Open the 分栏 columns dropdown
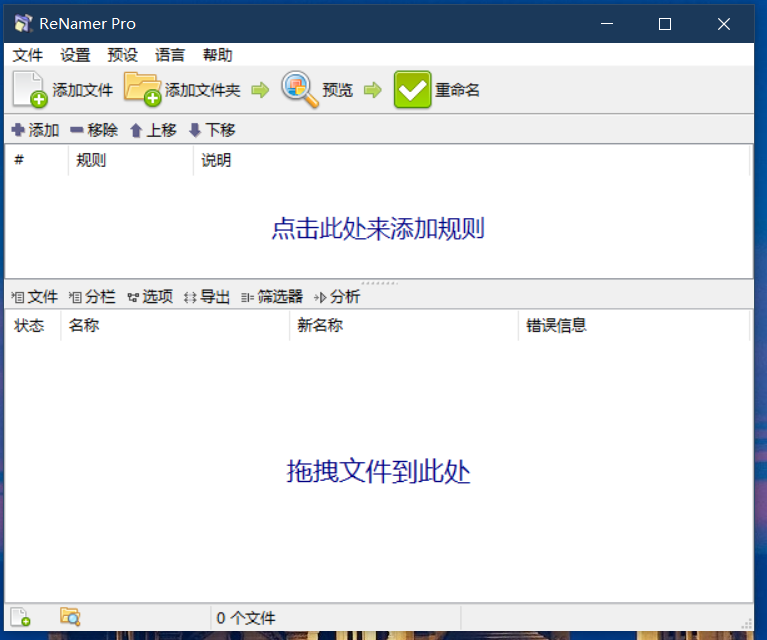 point(92,297)
